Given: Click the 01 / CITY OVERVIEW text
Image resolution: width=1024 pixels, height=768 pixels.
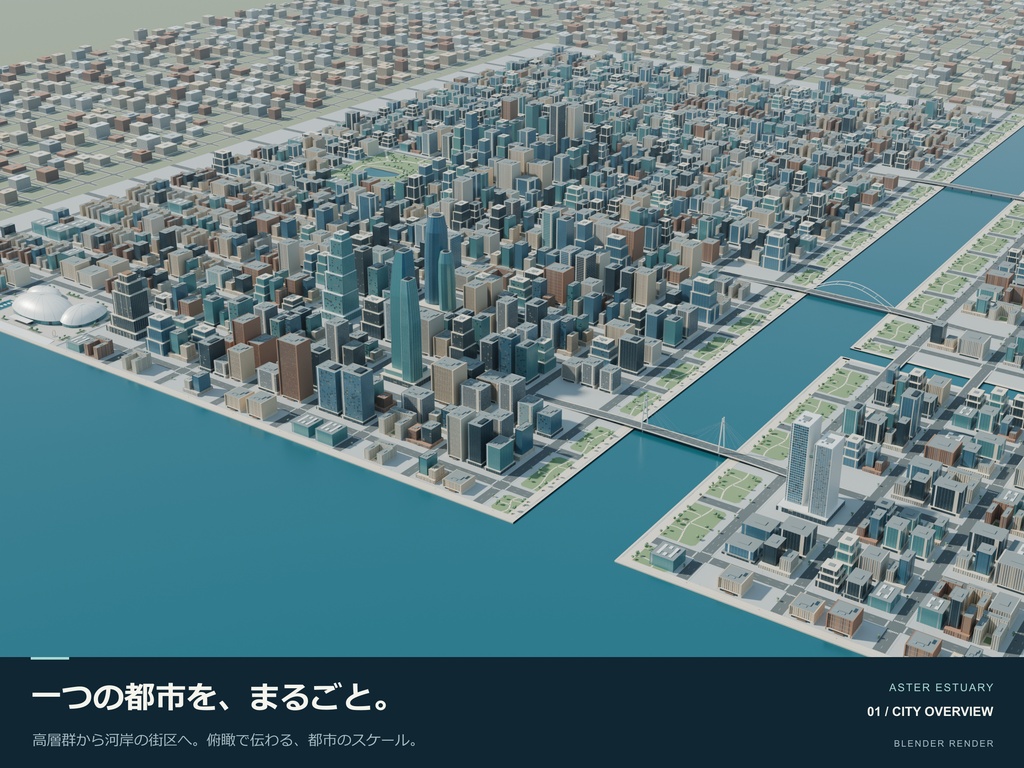Looking at the screenshot, I should point(930,712).
